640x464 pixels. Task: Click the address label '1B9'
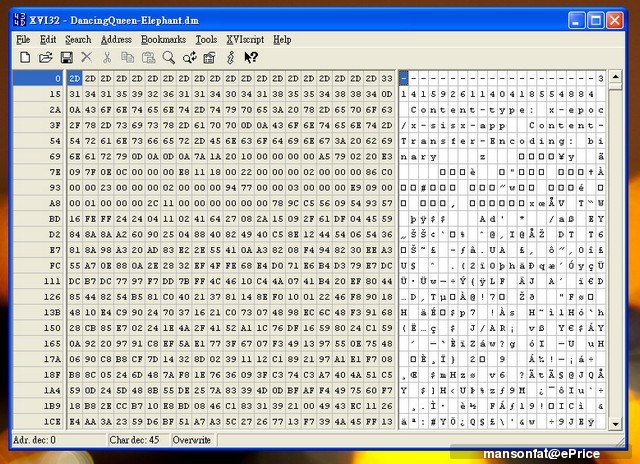[52, 406]
